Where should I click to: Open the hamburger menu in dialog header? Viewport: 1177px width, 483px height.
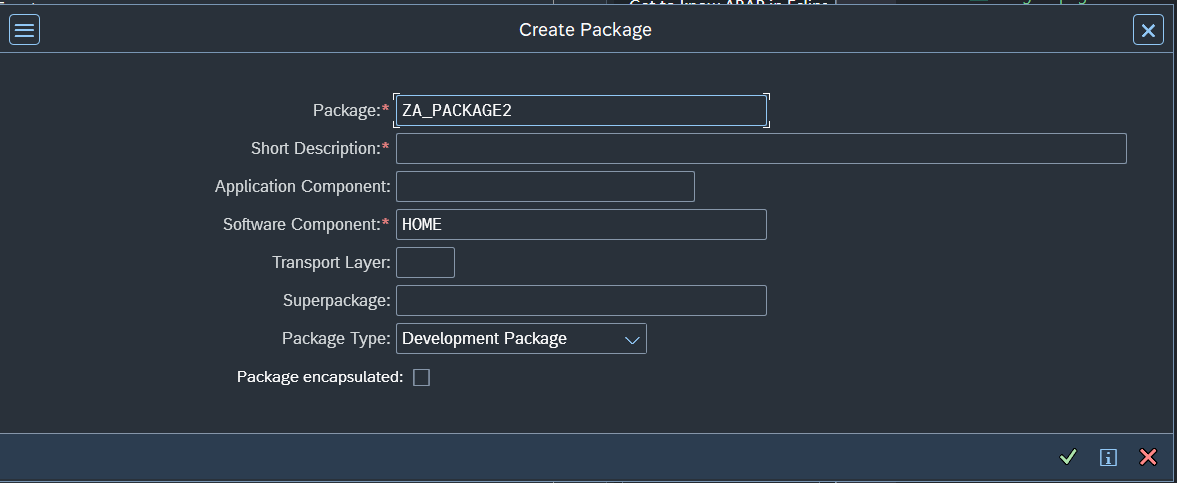pyautogui.click(x=24, y=31)
